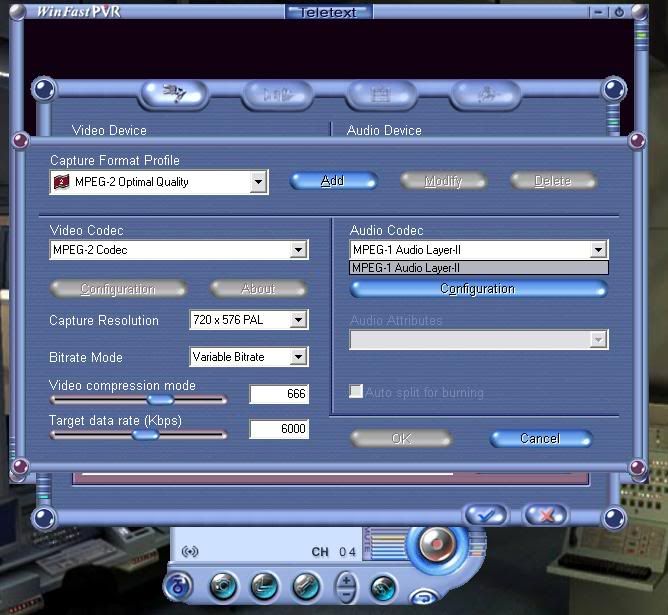Click the loop arrow icon below the record button
The height and width of the screenshot is (615, 668).
coord(424,598)
